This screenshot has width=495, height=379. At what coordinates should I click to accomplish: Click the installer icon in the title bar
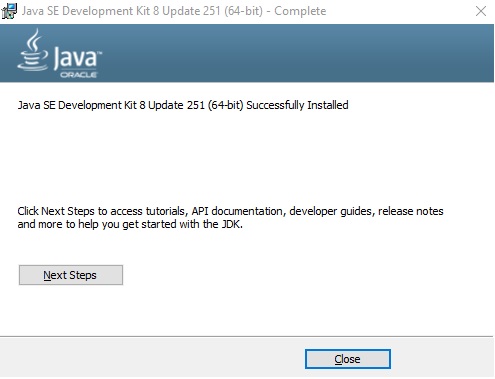click(x=9, y=11)
